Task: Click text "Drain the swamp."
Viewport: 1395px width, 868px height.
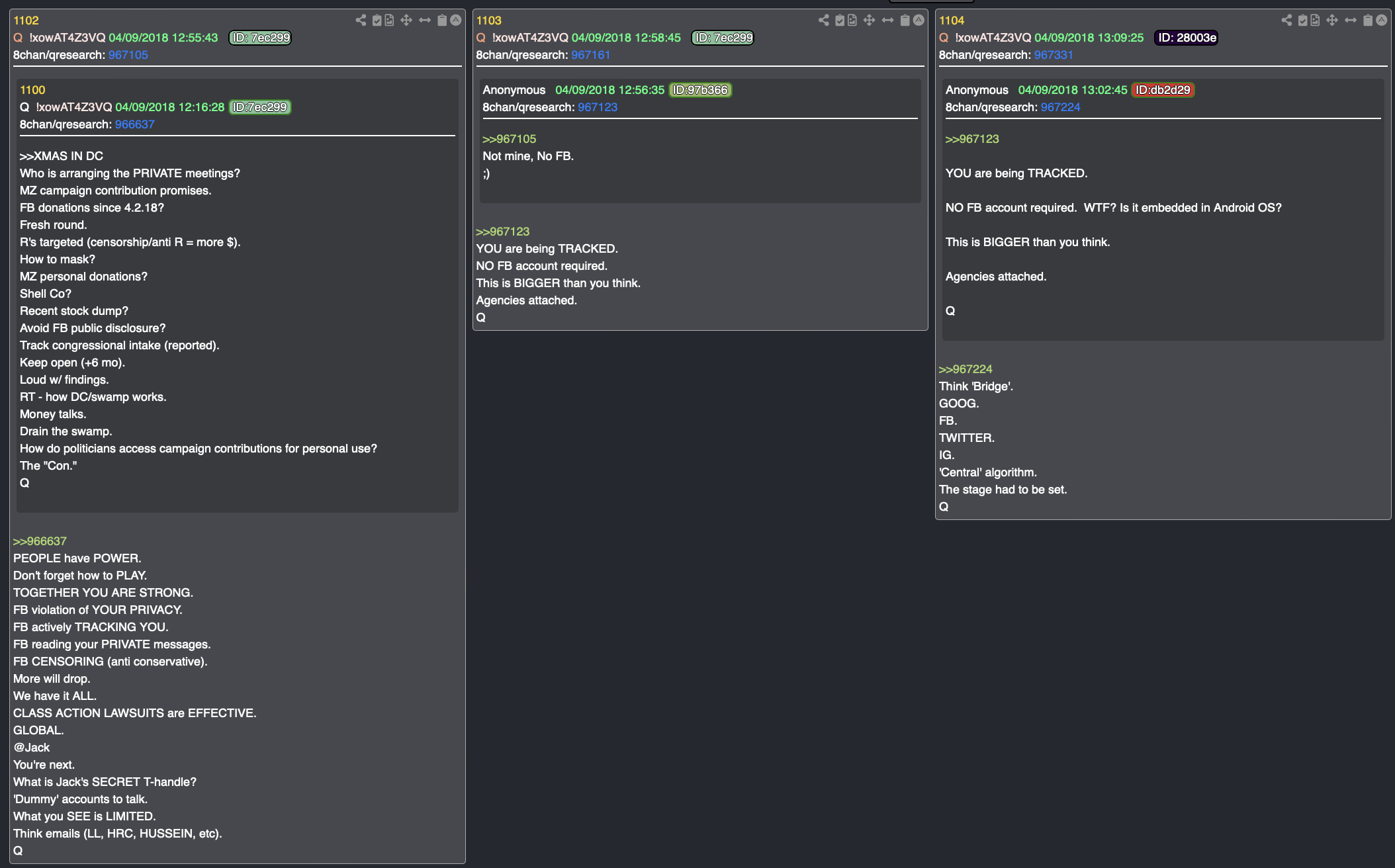Action: pyautogui.click(x=66, y=431)
